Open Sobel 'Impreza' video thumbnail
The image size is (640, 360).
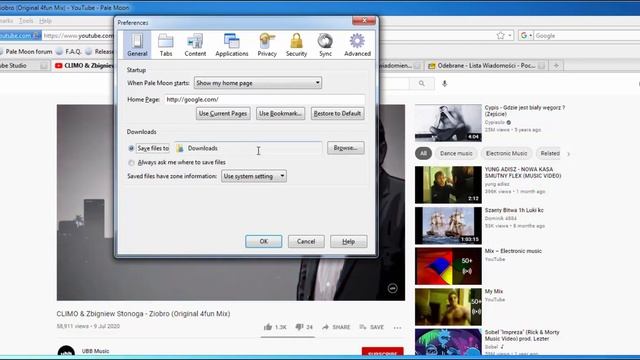(x=448, y=342)
